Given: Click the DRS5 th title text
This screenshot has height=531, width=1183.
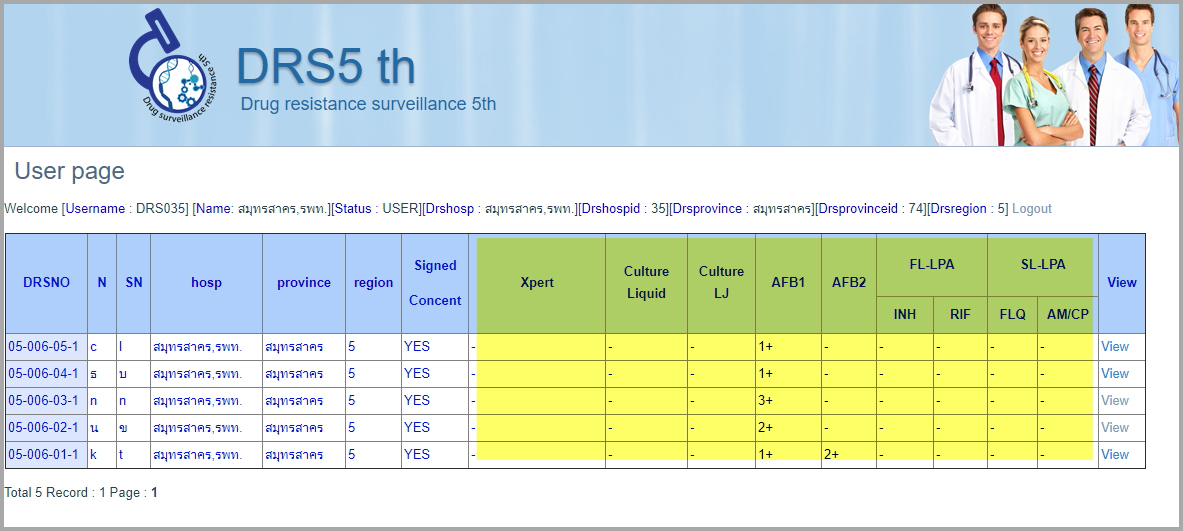Looking at the screenshot, I should 325,67.
